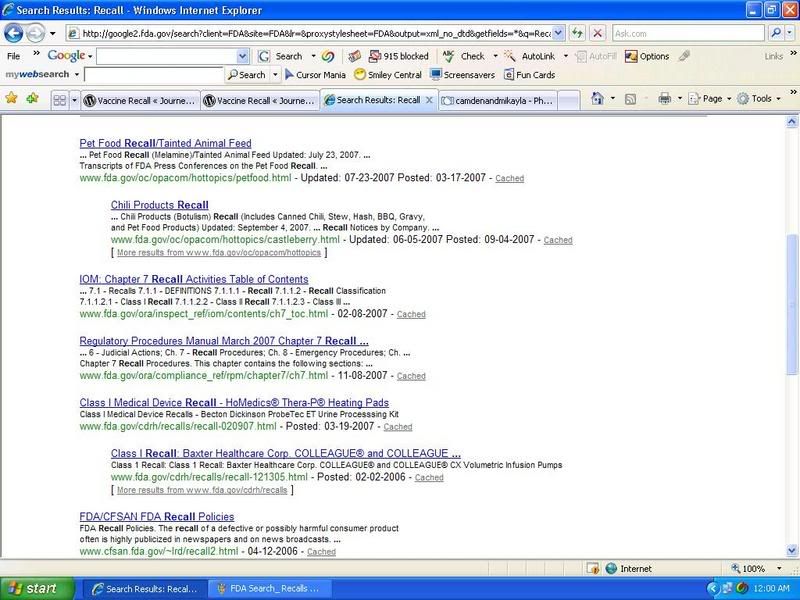Click the highlighter pencil icon on Google toolbar
The width and height of the screenshot is (800, 600).
click(x=684, y=56)
